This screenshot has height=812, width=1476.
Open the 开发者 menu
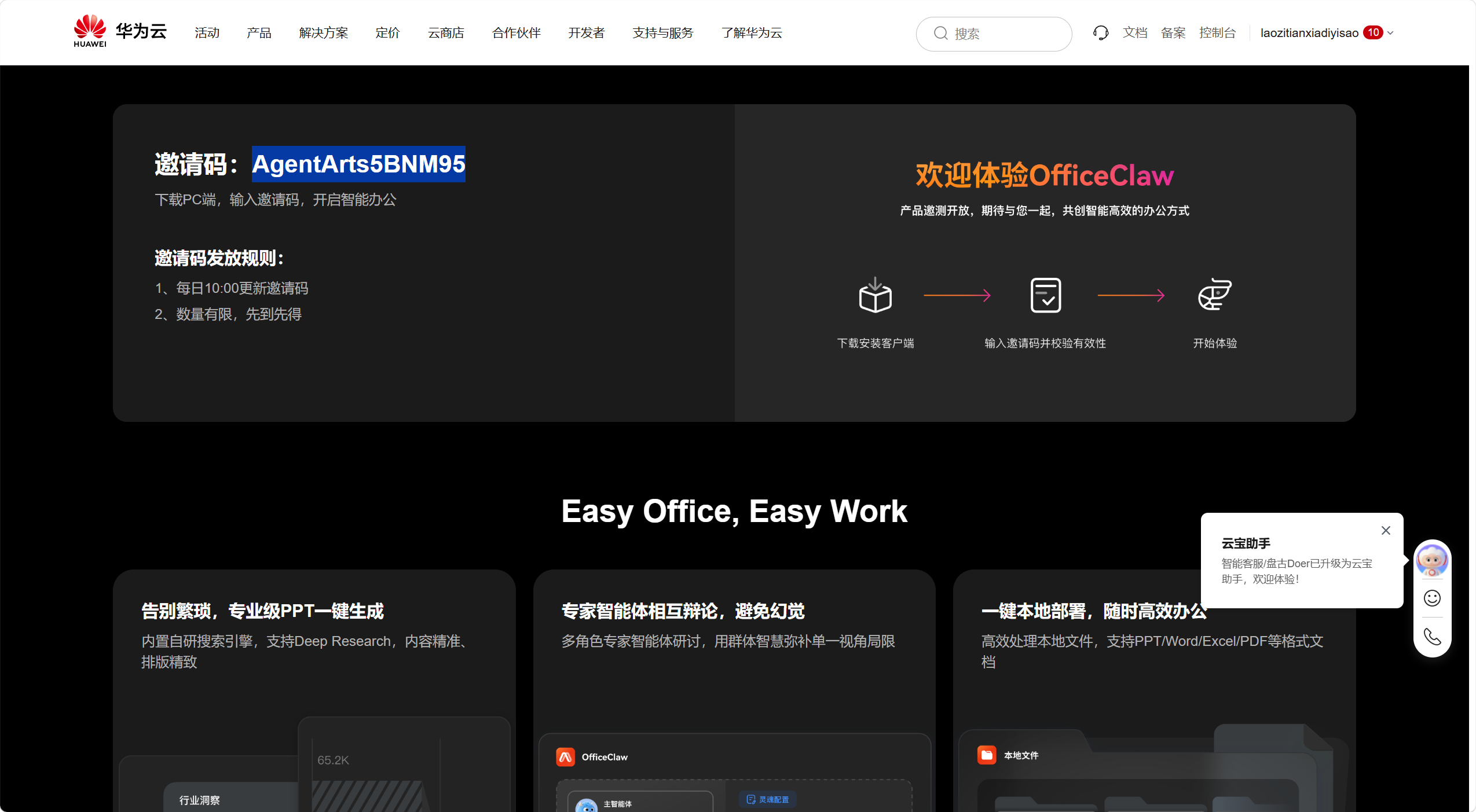[x=586, y=33]
